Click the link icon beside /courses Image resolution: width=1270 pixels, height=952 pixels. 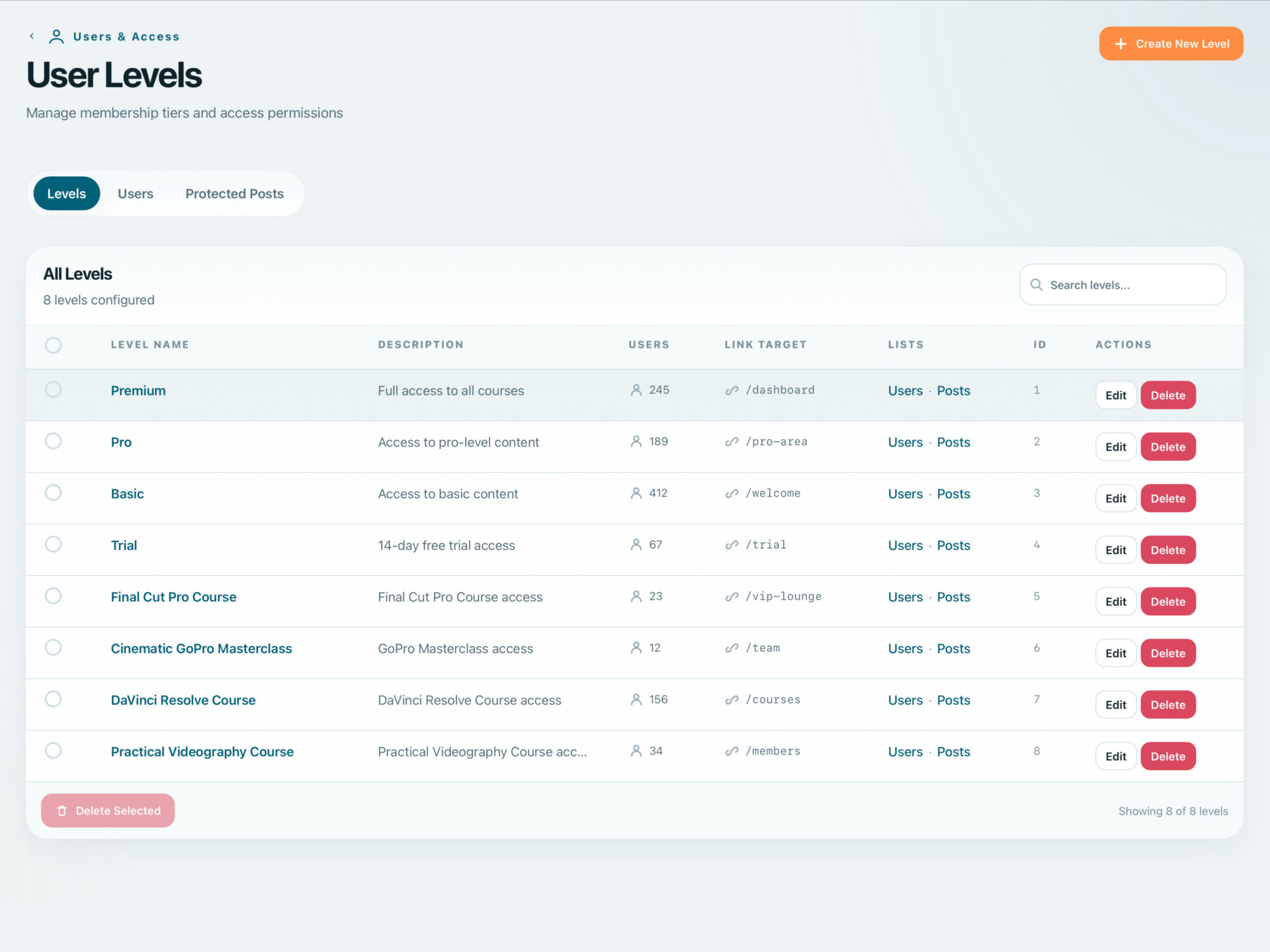tap(732, 699)
